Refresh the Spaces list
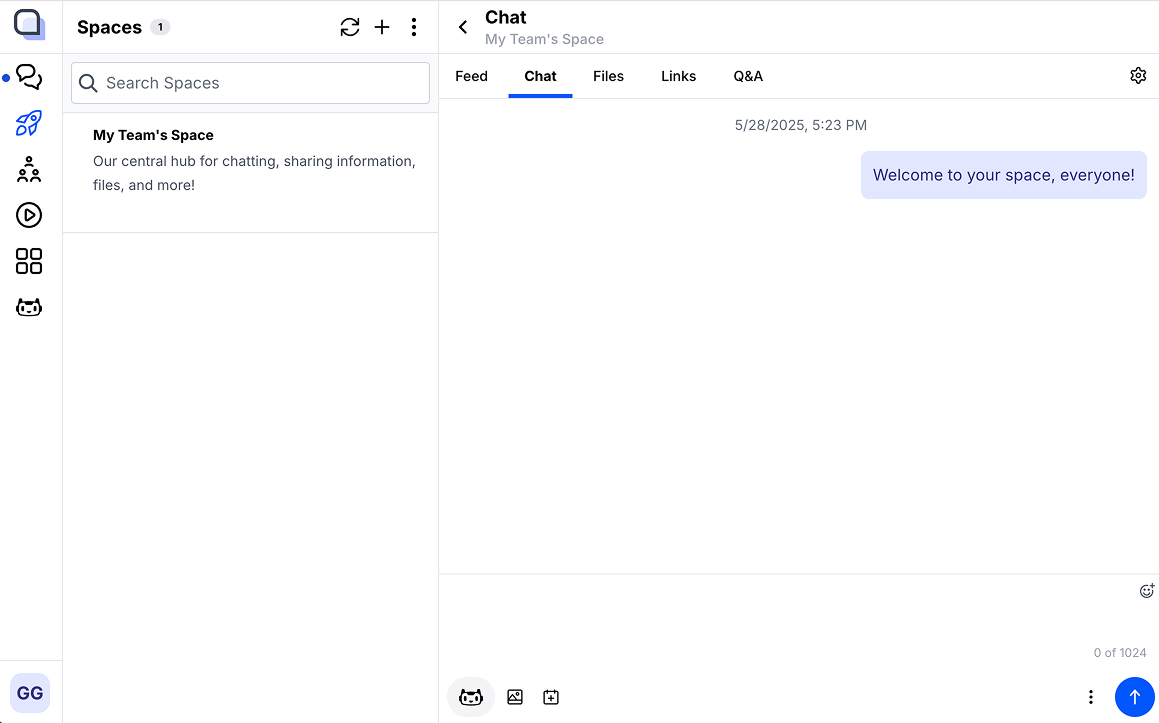The width and height of the screenshot is (1159, 723). [x=350, y=27]
